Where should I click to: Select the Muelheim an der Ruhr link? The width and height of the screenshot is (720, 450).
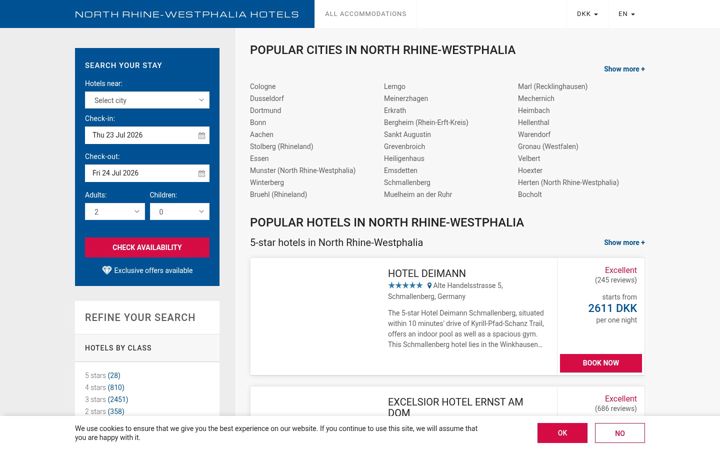pyautogui.click(x=418, y=194)
